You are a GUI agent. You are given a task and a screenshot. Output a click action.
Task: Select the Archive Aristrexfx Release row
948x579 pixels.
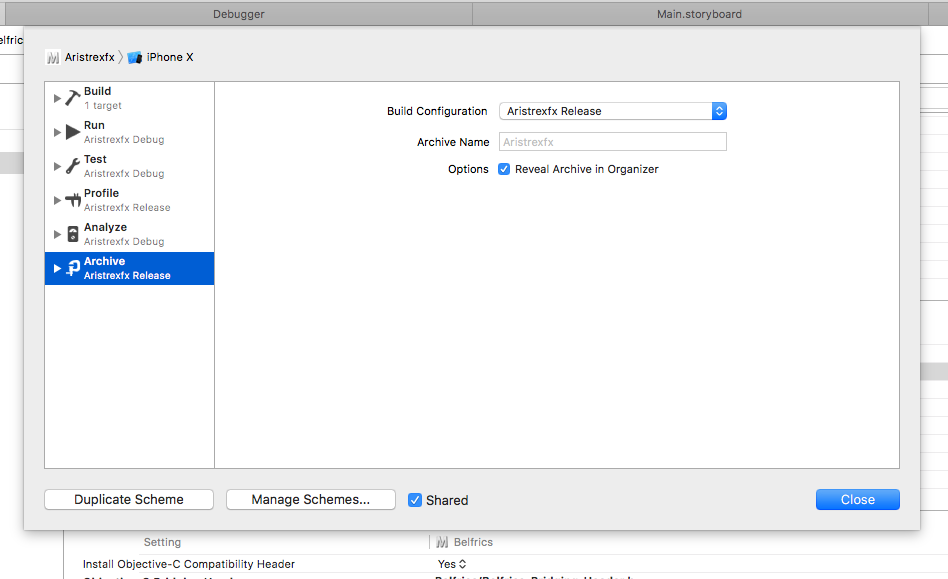coord(129,268)
